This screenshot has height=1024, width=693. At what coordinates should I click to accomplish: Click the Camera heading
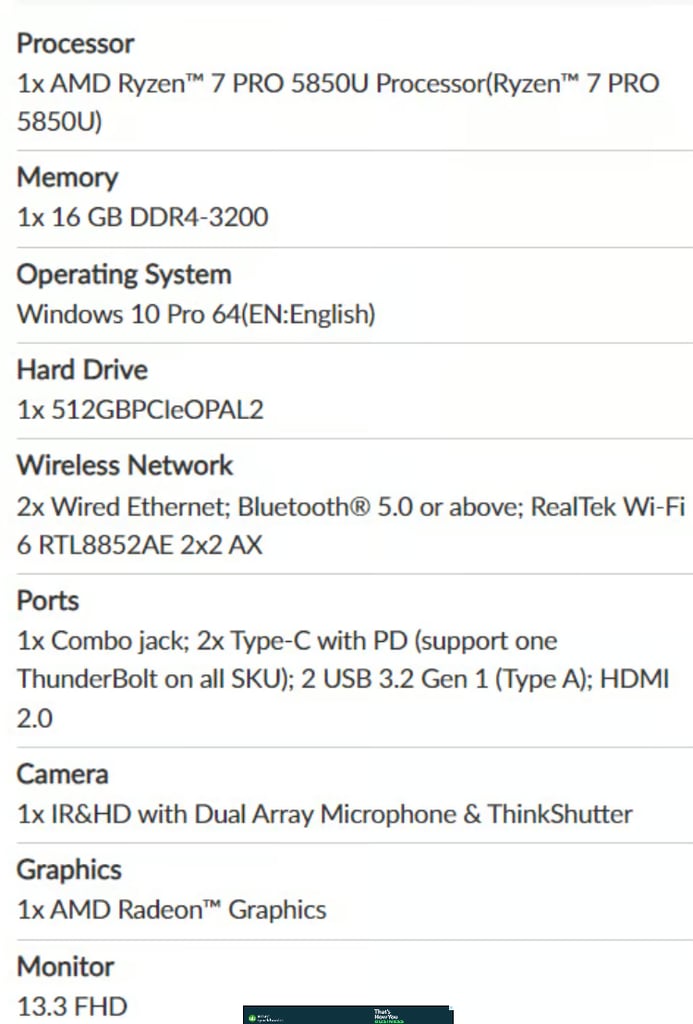pyautogui.click(x=62, y=774)
